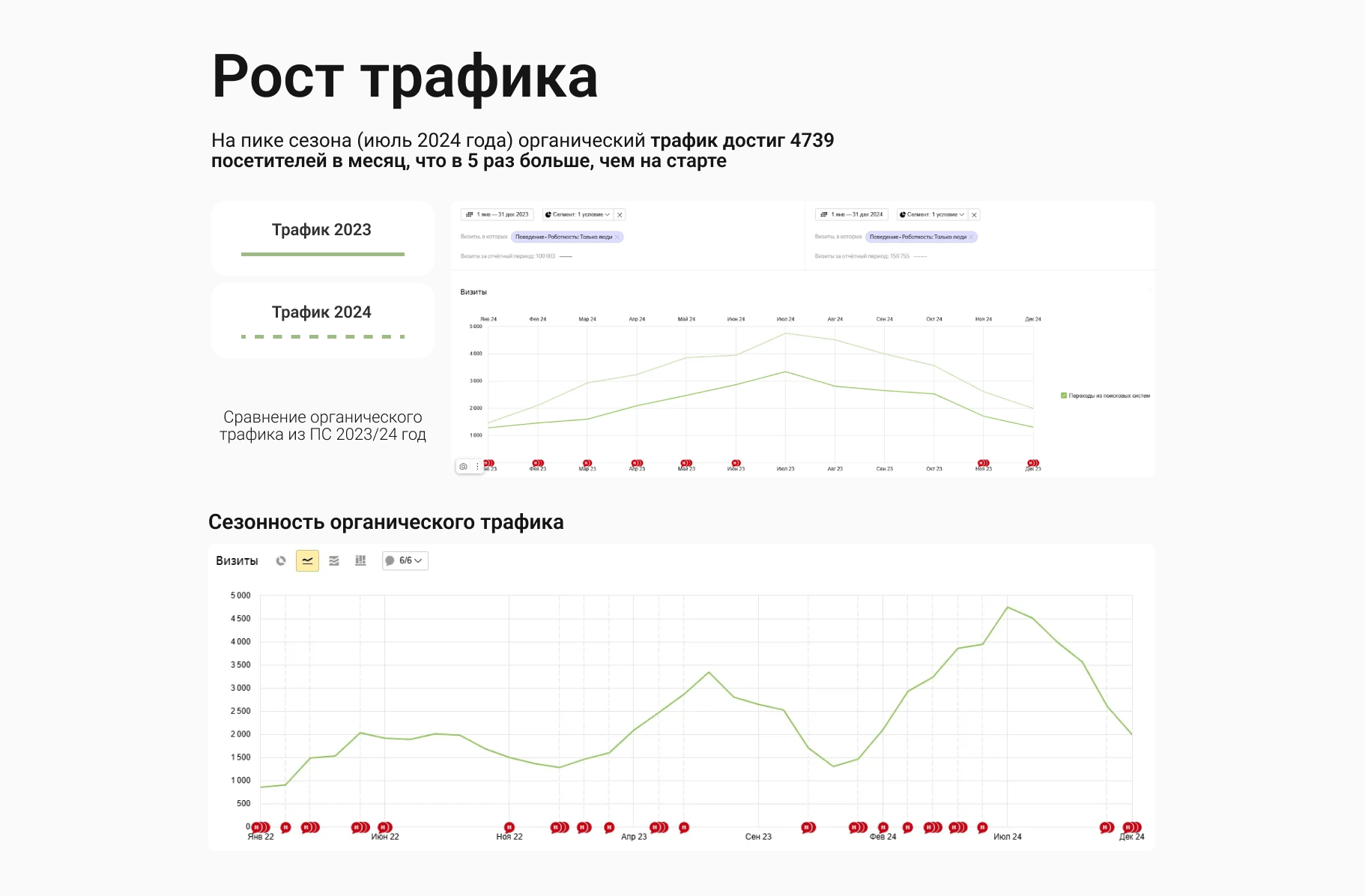The width and height of the screenshot is (1365, 896).
Task: Switch to the pie chart view icon
Action: (281, 560)
